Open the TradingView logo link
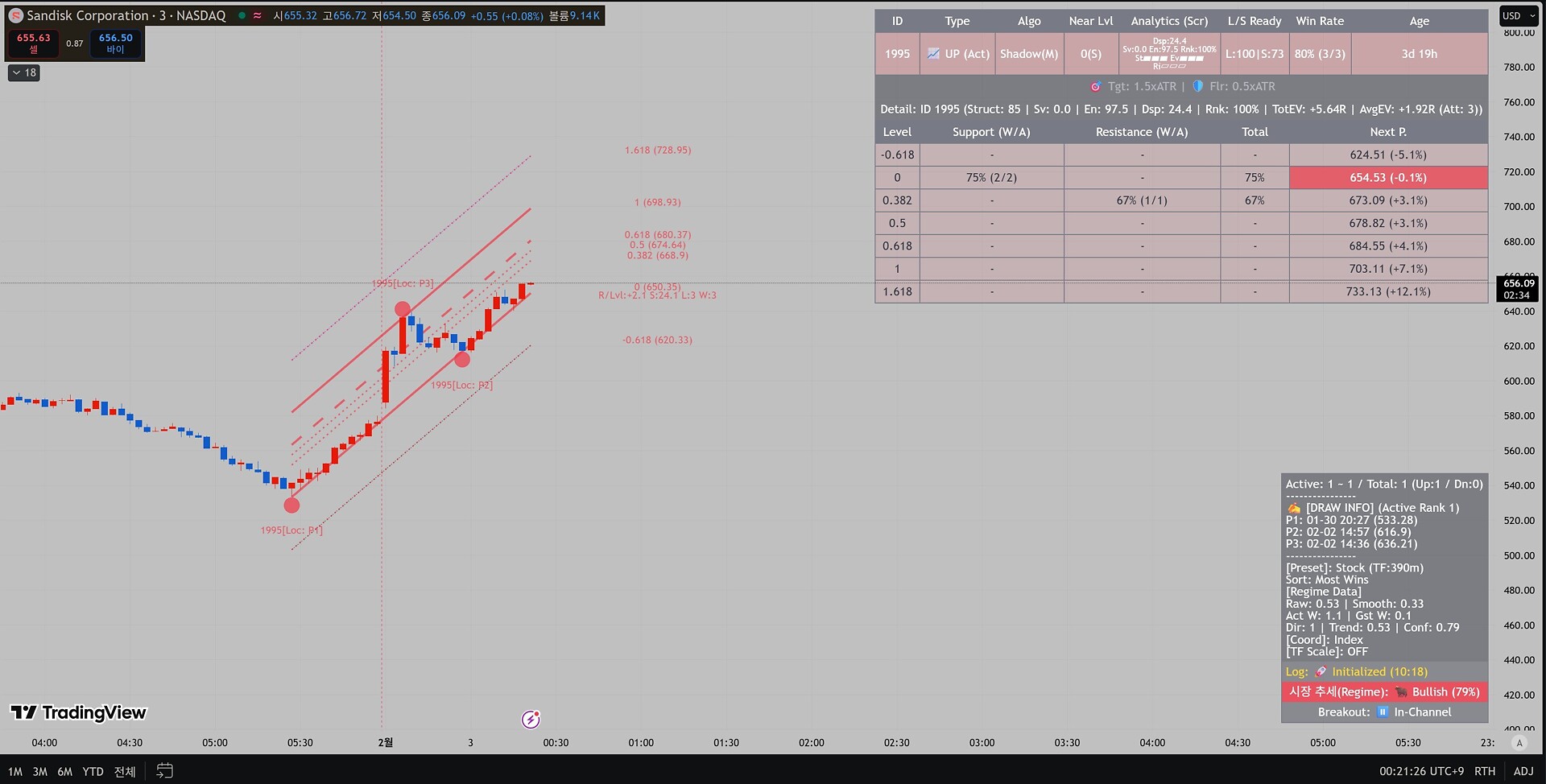The width and height of the screenshot is (1546, 784). 78,712
